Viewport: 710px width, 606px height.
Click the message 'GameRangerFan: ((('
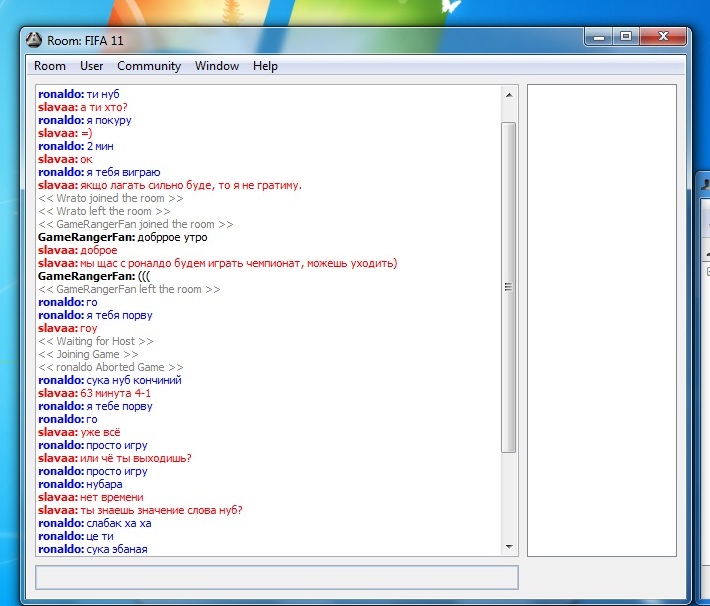(x=94, y=276)
